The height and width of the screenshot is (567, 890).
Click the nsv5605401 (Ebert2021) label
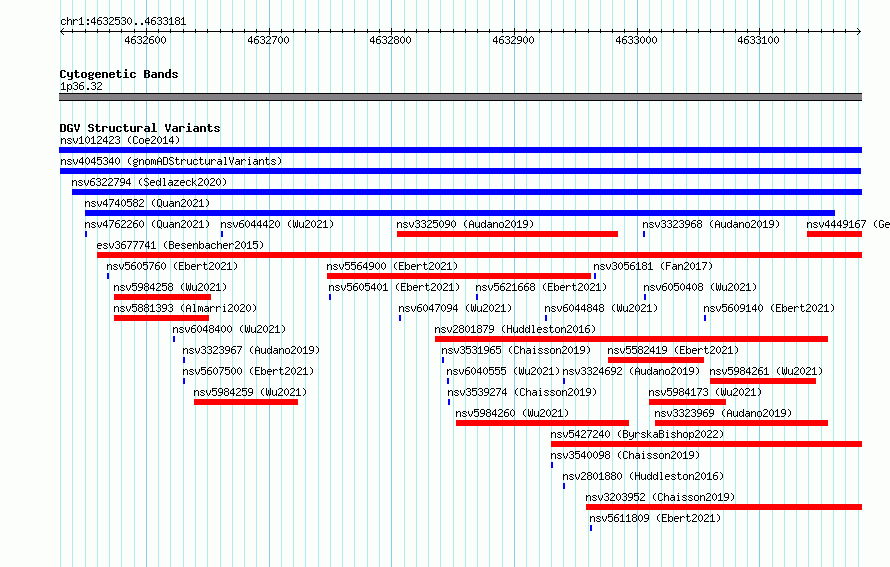click(394, 287)
